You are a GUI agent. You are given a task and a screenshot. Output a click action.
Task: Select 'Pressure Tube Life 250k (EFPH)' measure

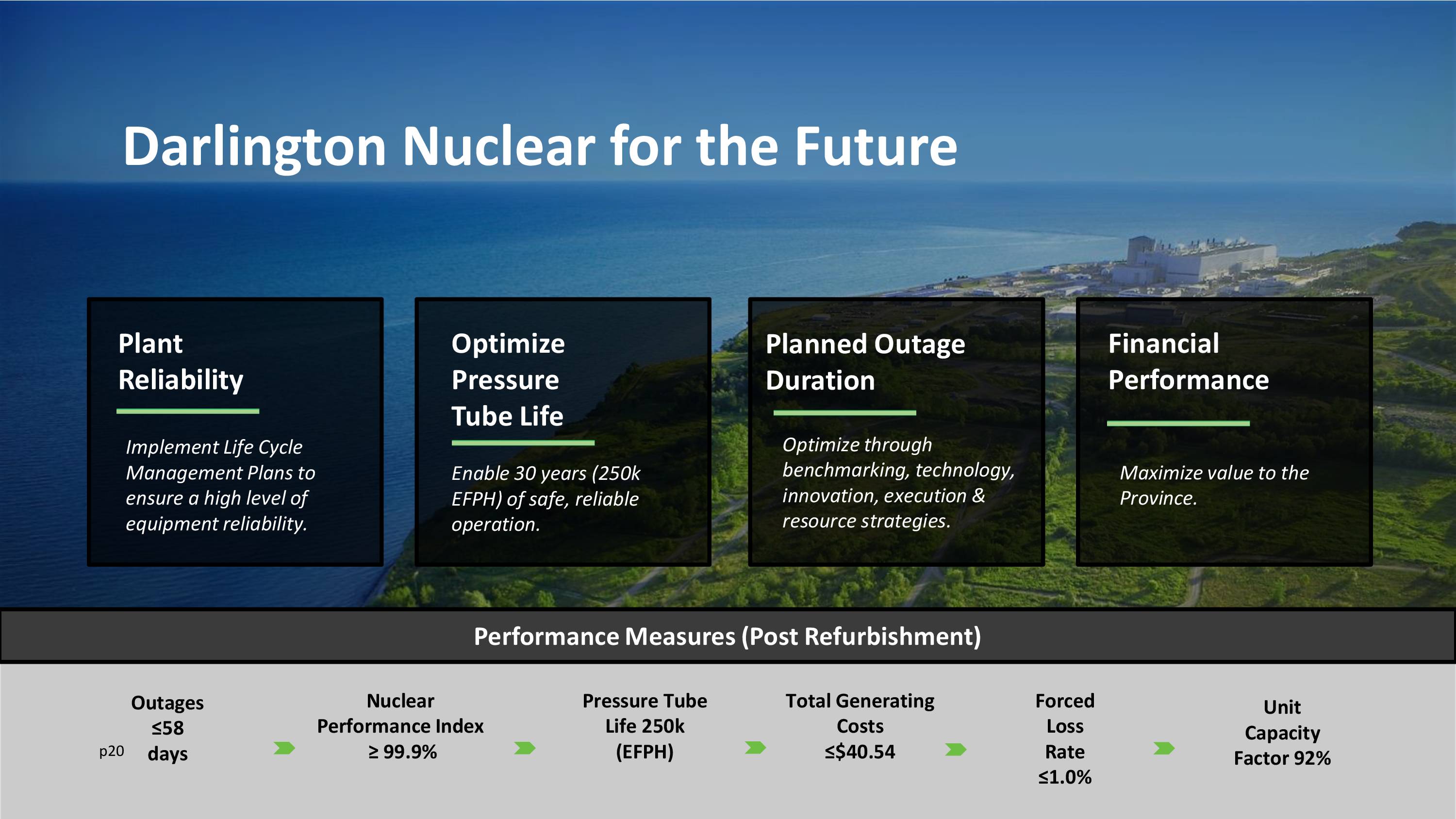click(645, 726)
